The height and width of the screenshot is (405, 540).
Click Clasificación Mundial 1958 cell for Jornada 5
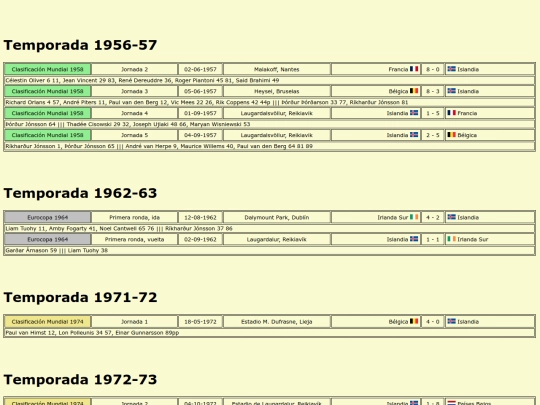pyautogui.click(x=48, y=135)
